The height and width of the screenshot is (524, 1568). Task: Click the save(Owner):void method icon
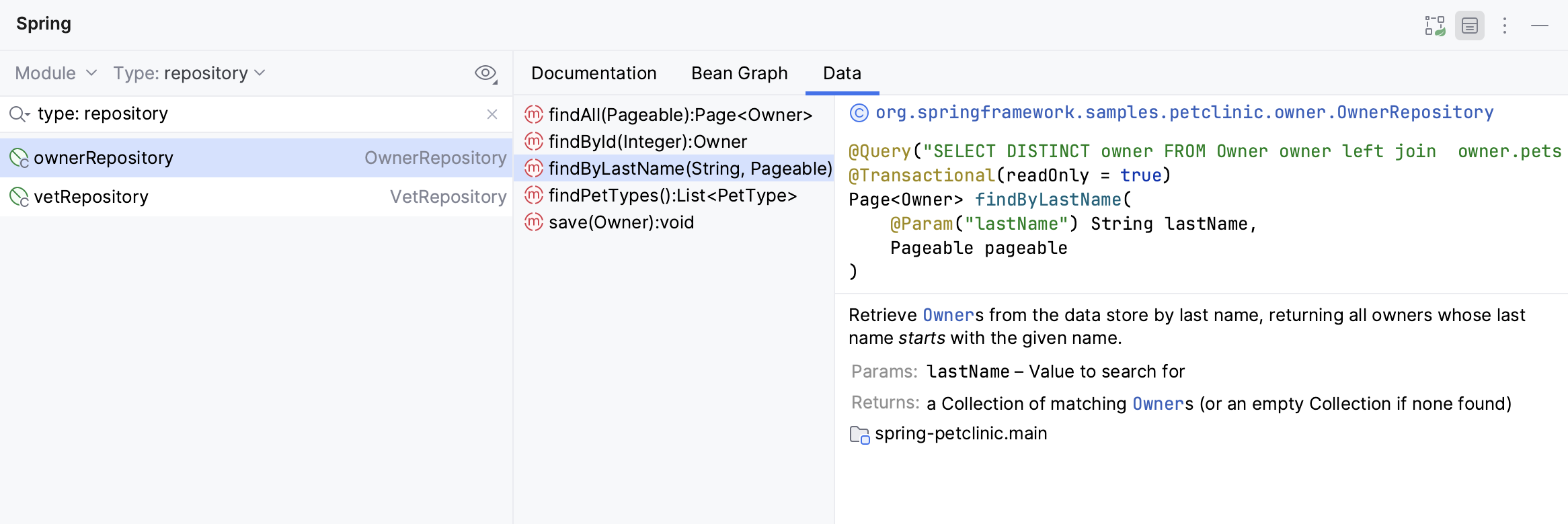coord(534,222)
